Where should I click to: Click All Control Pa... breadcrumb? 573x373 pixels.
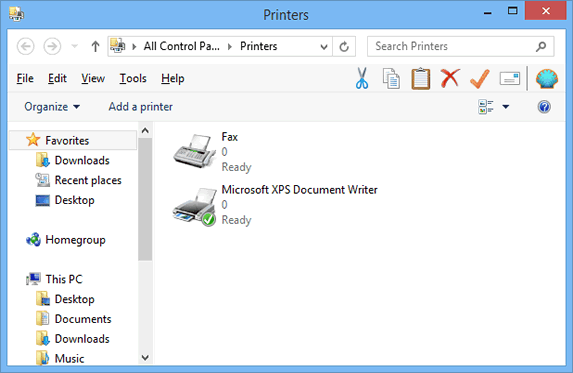click(182, 46)
